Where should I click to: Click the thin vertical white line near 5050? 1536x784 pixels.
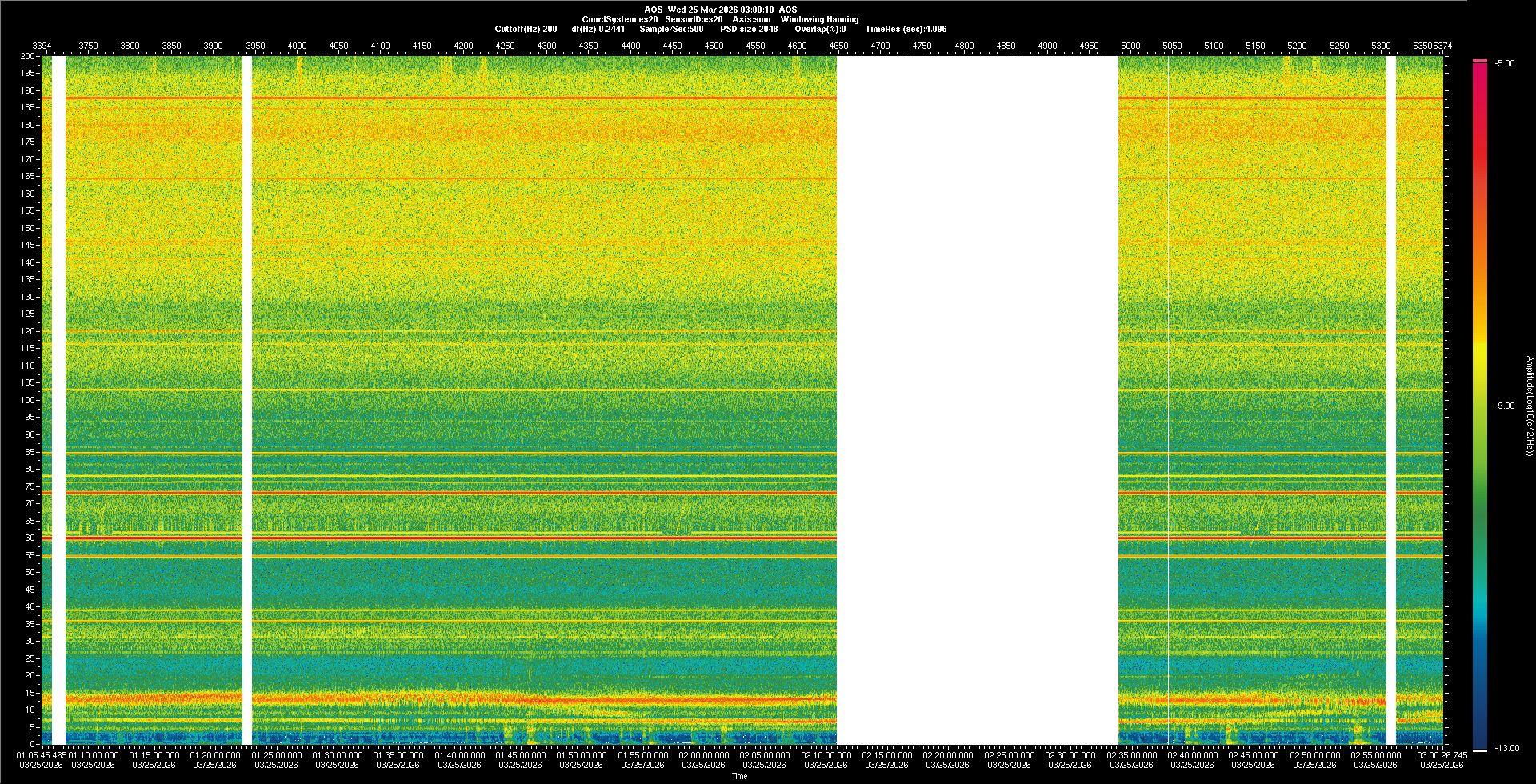coord(1168,400)
